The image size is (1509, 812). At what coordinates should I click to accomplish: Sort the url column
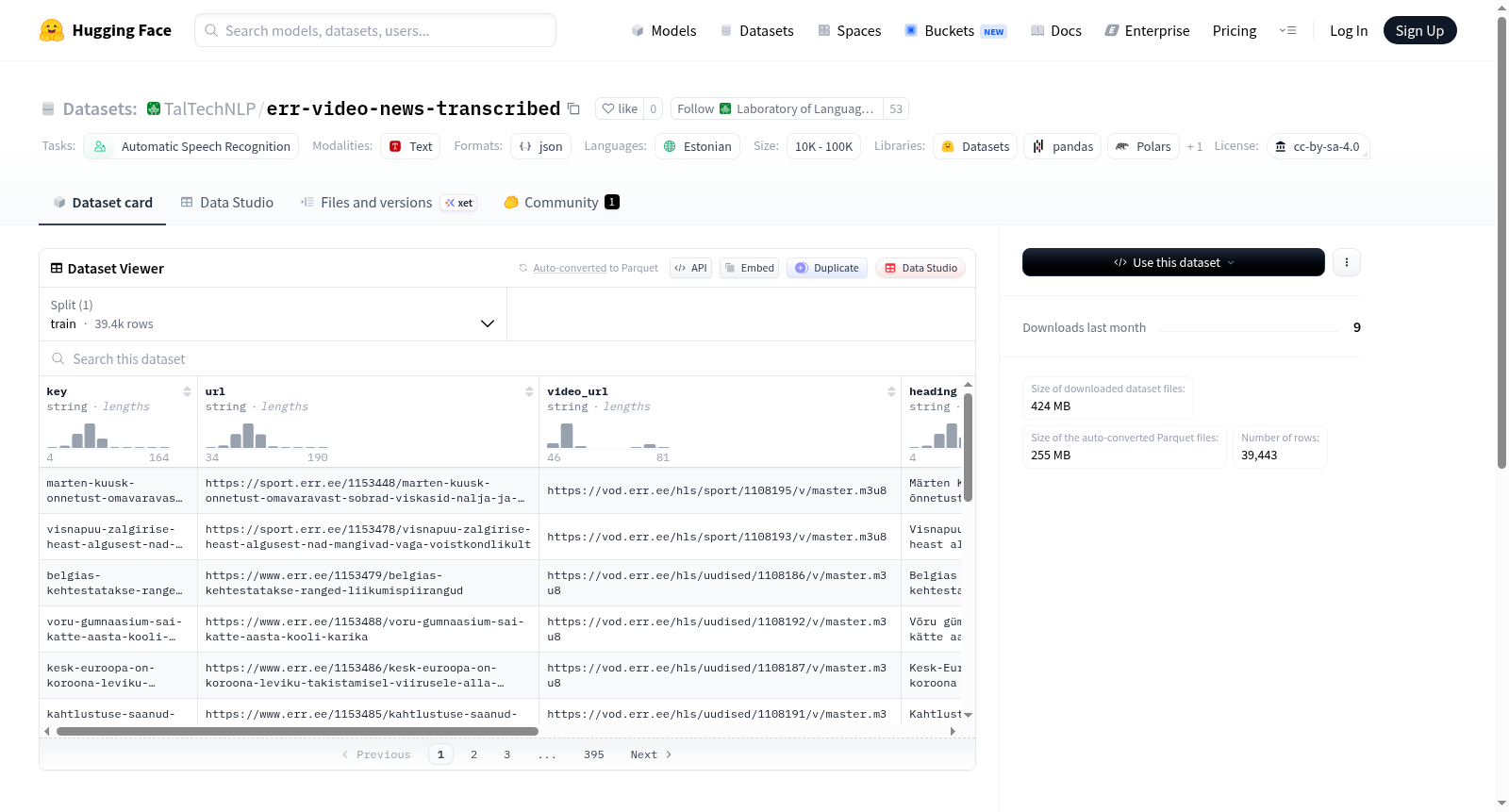529,391
